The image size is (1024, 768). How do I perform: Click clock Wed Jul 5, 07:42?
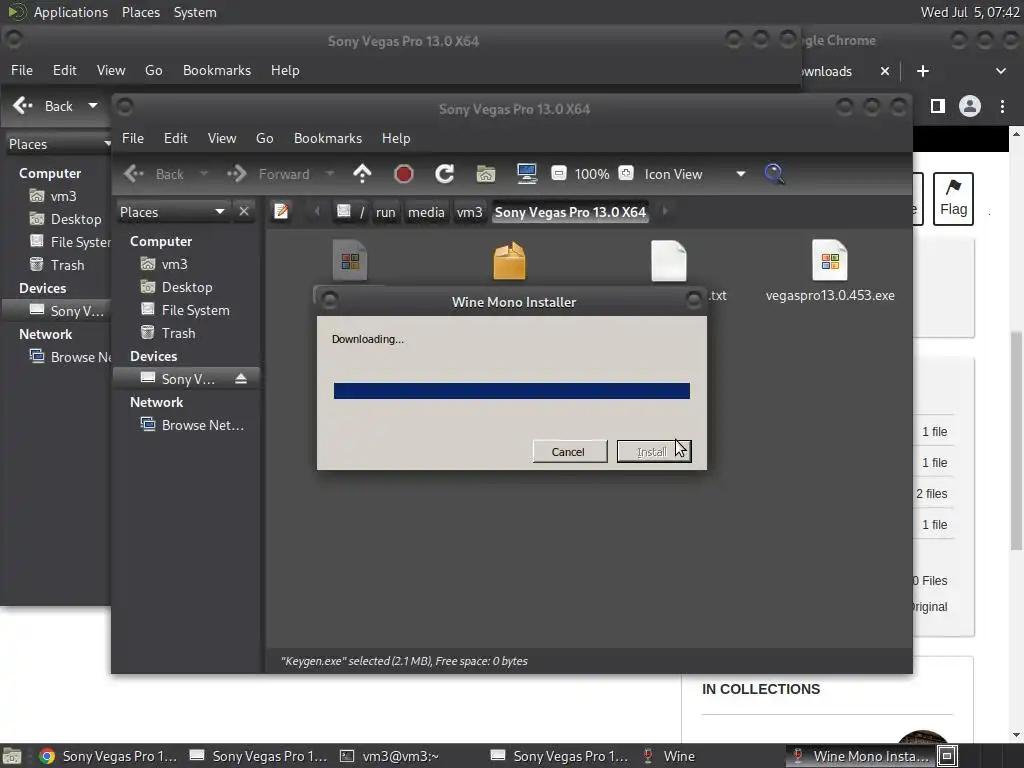click(x=969, y=12)
